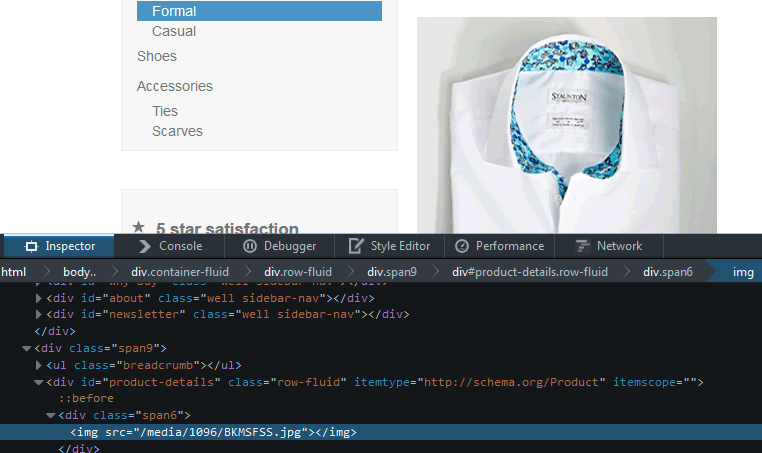Click the Performance tab's gauge icon
The image size is (762, 453).
pos(462,246)
